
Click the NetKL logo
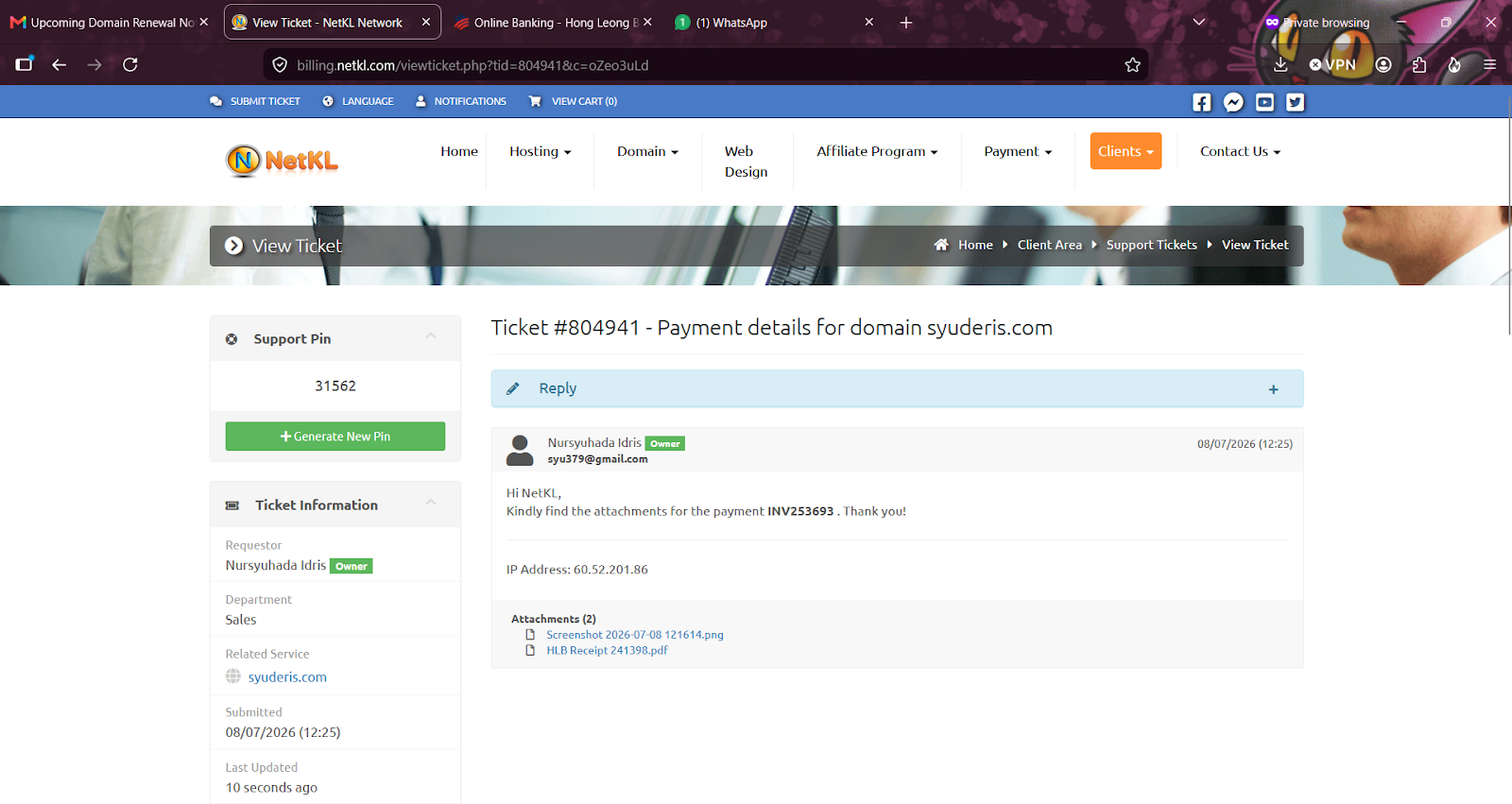(282, 161)
